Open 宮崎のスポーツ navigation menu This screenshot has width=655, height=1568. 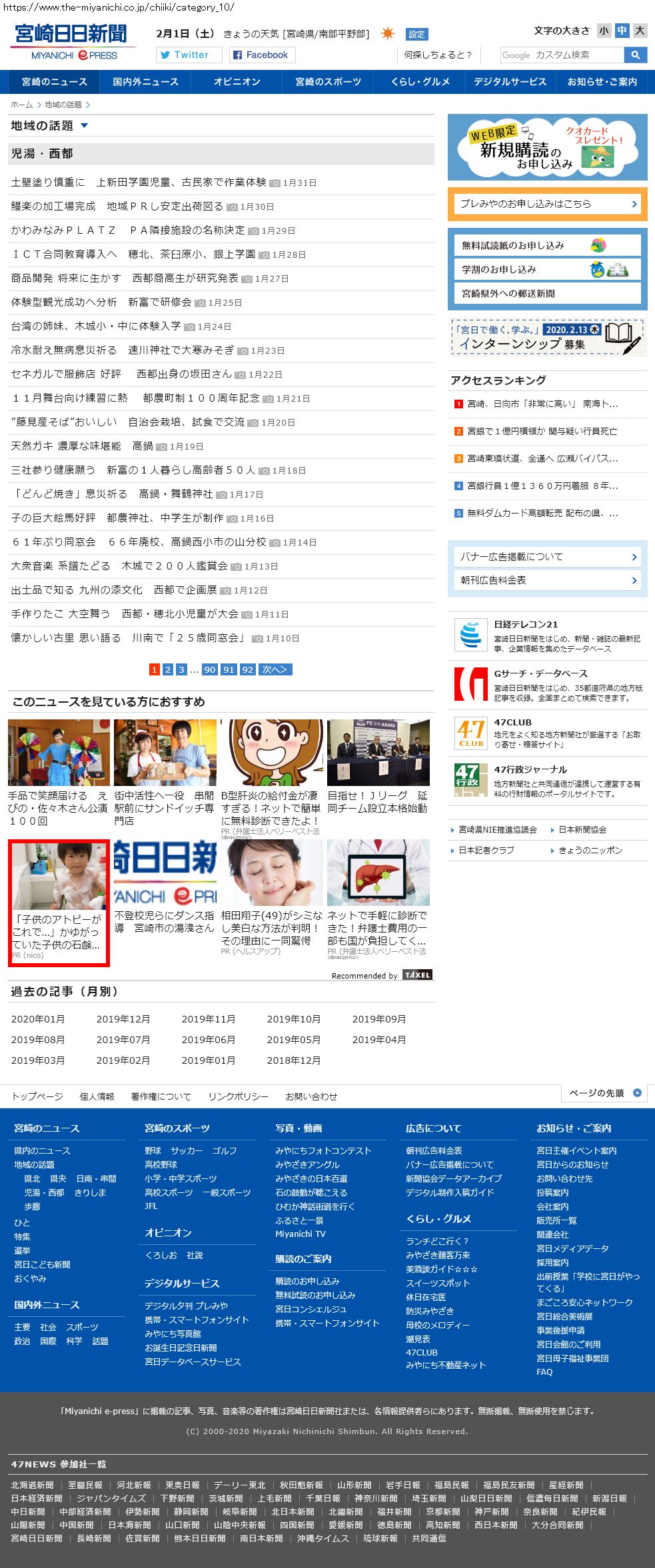click(328, 82)
